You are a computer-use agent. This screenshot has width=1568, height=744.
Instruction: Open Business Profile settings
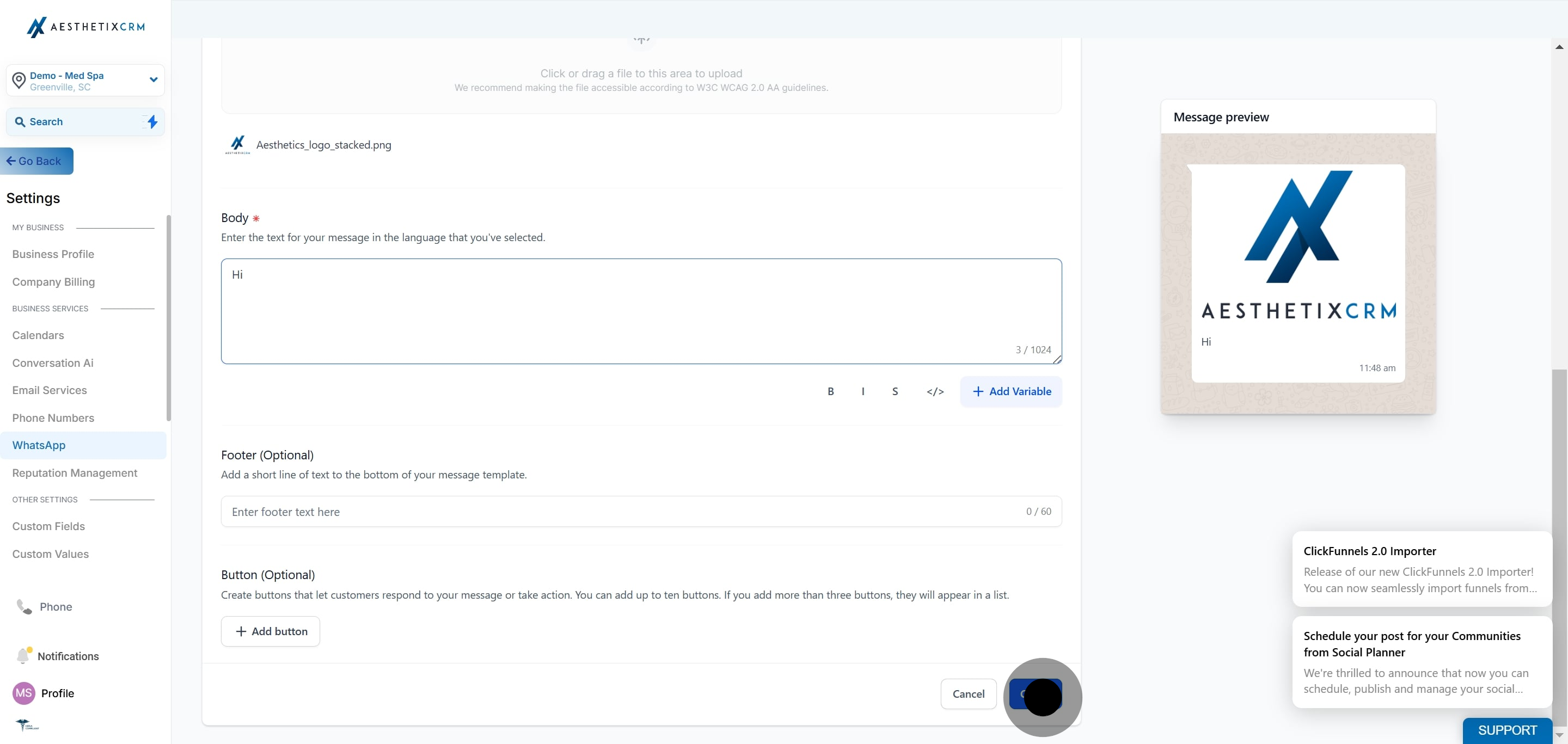tap(53, 254)
